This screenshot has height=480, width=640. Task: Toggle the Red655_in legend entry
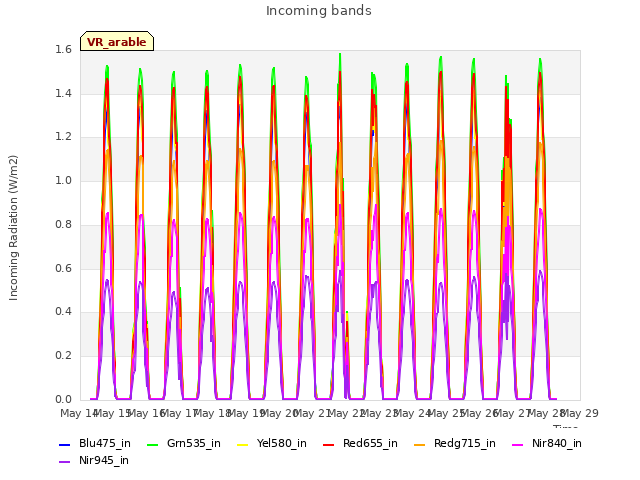tap(360, 444)
